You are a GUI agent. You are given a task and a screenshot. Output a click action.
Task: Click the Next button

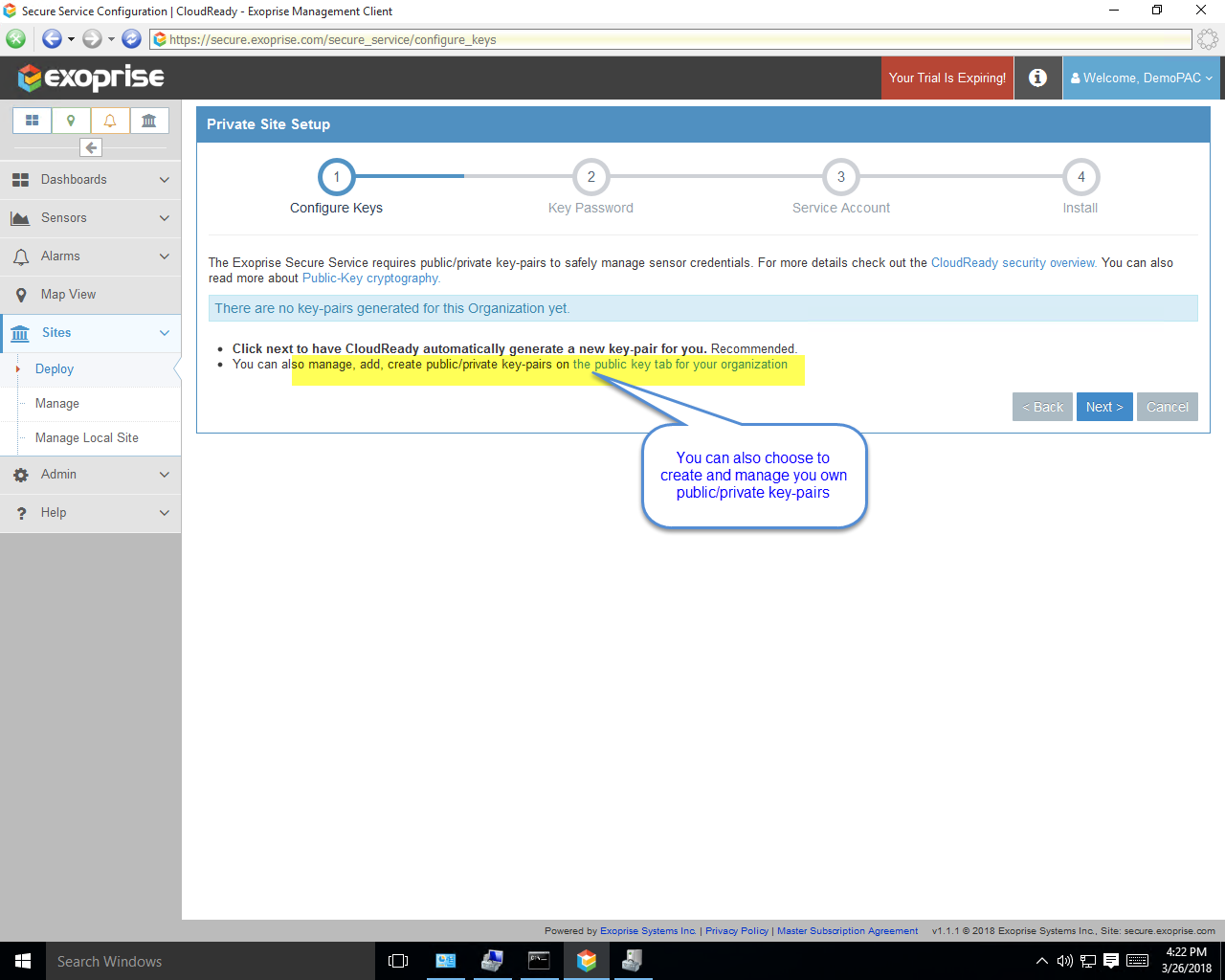click(x=1104, y=407)
